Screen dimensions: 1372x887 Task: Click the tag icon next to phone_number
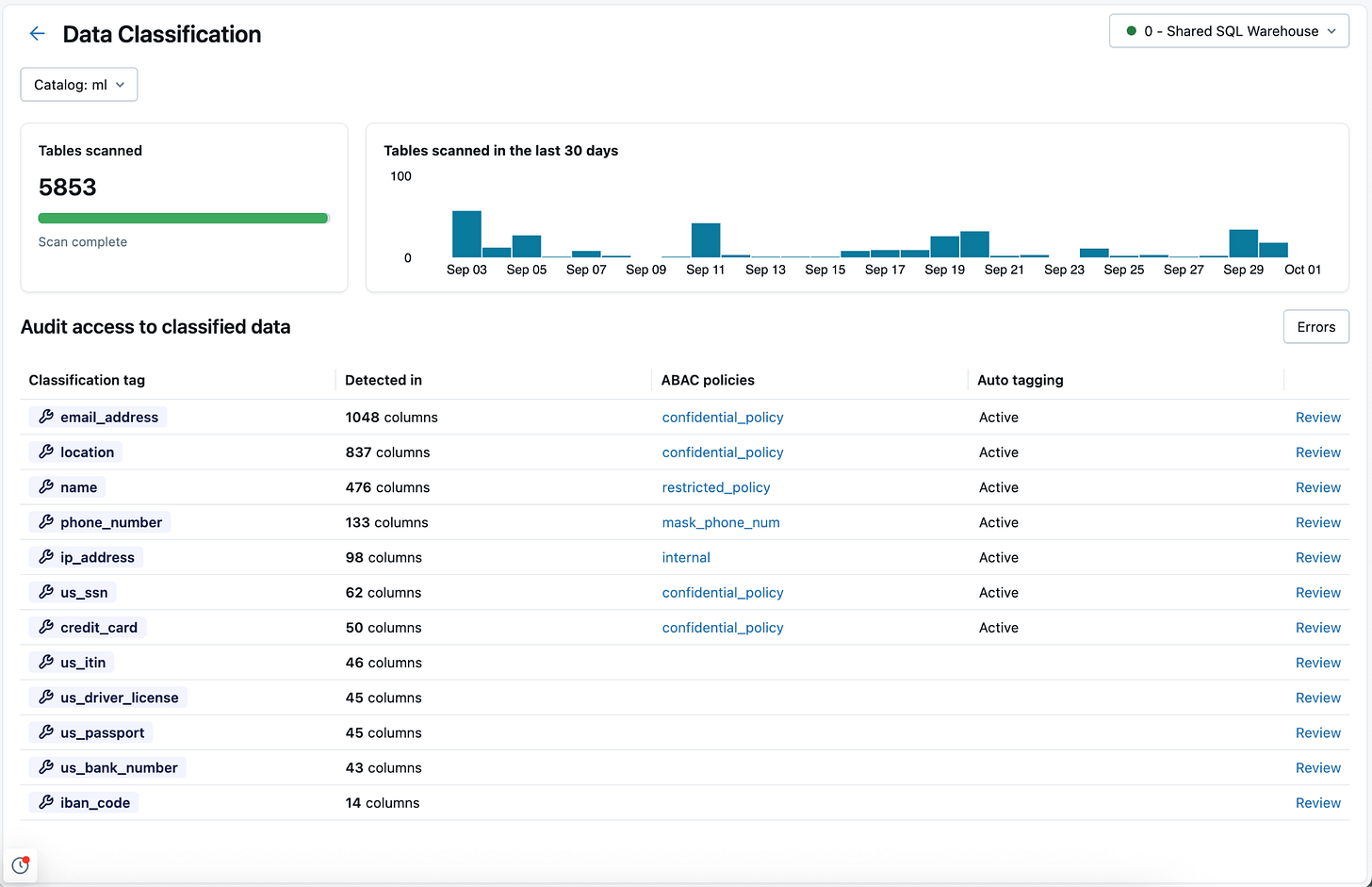point(44,522)
